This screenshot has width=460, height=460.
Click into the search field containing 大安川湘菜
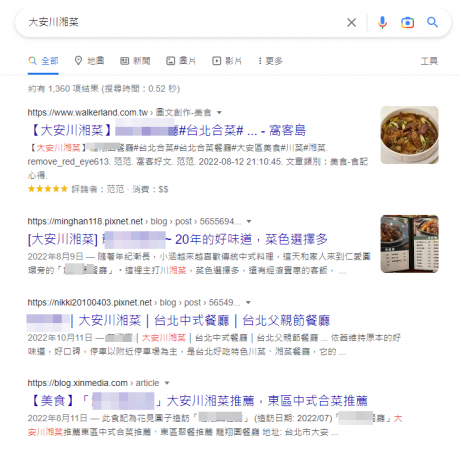183,23
